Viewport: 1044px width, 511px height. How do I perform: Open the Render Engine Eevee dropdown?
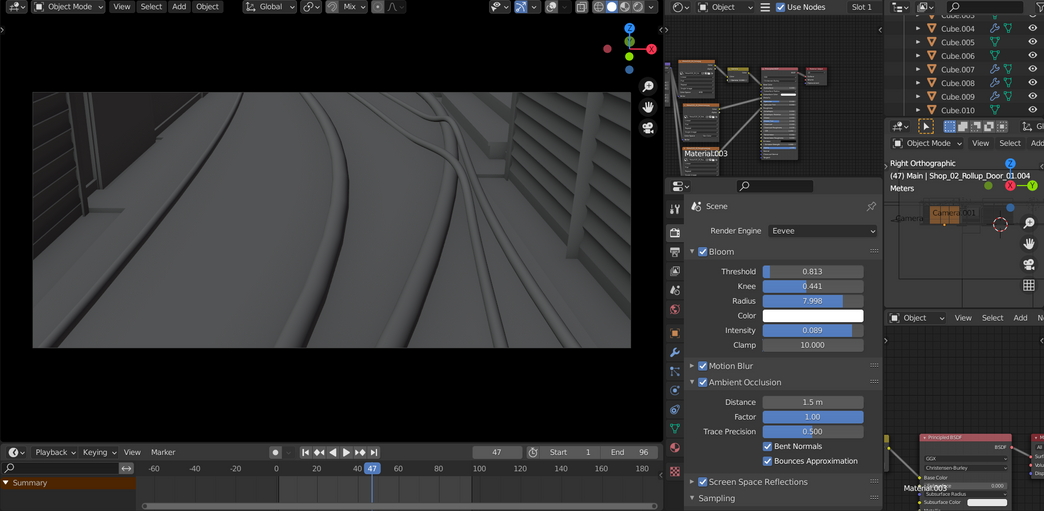(x=823, y=231)
